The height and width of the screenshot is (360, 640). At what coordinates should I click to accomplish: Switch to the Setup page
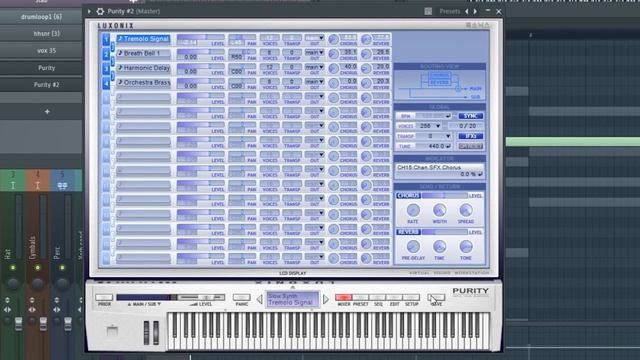tap(411, 298)
